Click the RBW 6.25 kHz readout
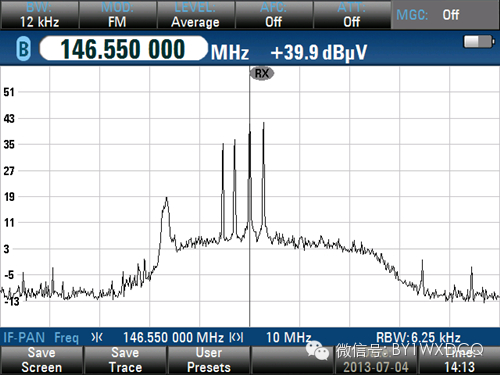Viewport: 500px width, 375px height. 418,337
